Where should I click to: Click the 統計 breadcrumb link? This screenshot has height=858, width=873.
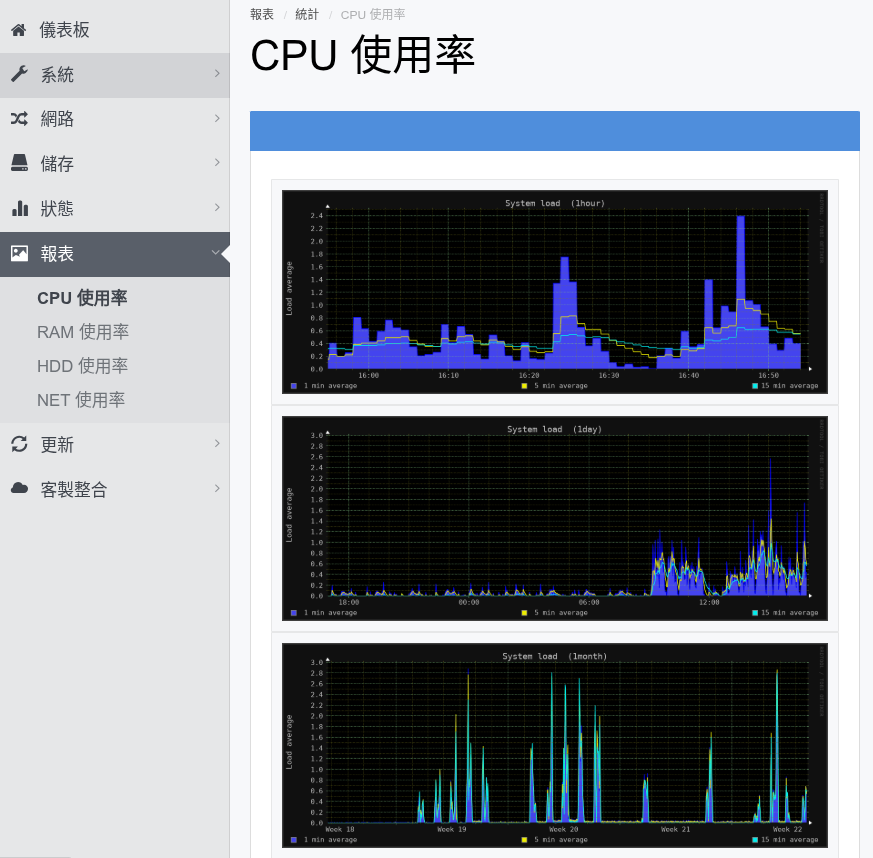coord(307,14)
